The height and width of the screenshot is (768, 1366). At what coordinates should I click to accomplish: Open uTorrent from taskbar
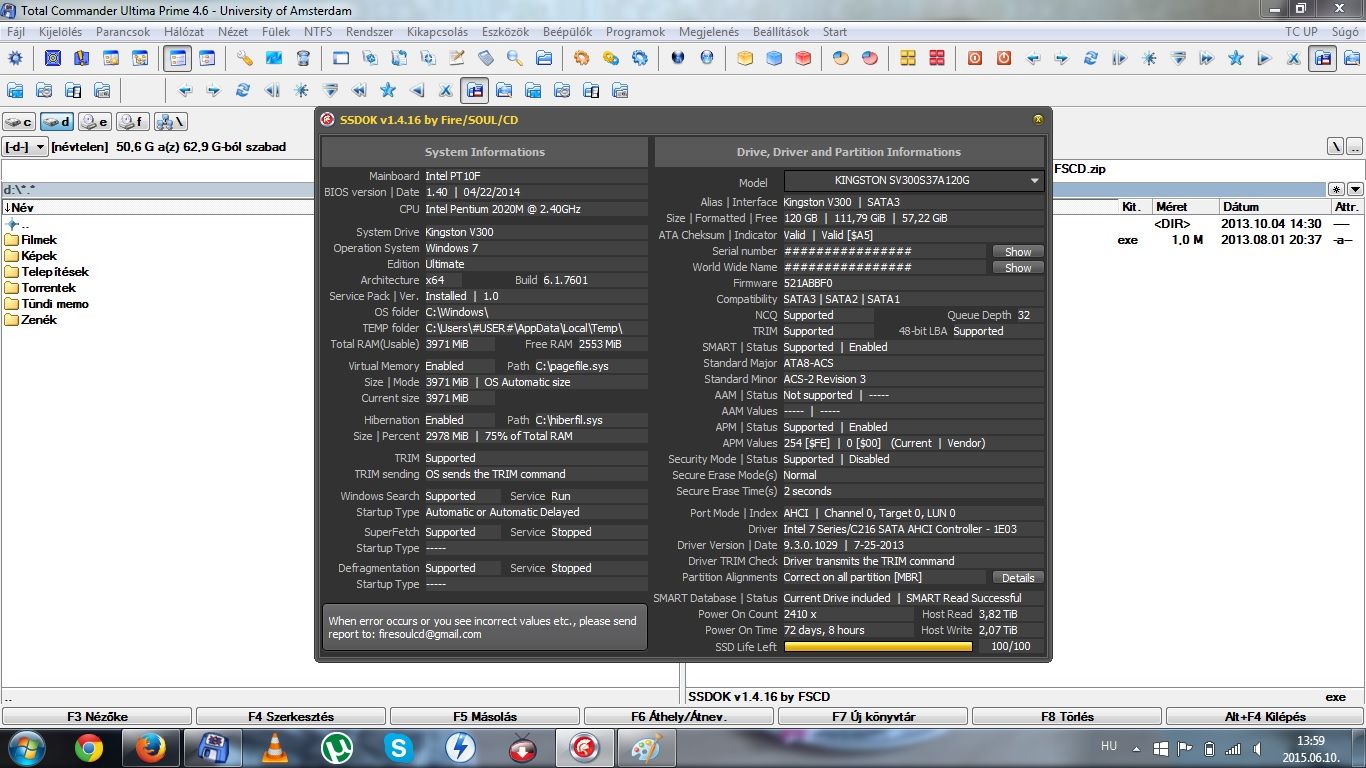point(336,747)
